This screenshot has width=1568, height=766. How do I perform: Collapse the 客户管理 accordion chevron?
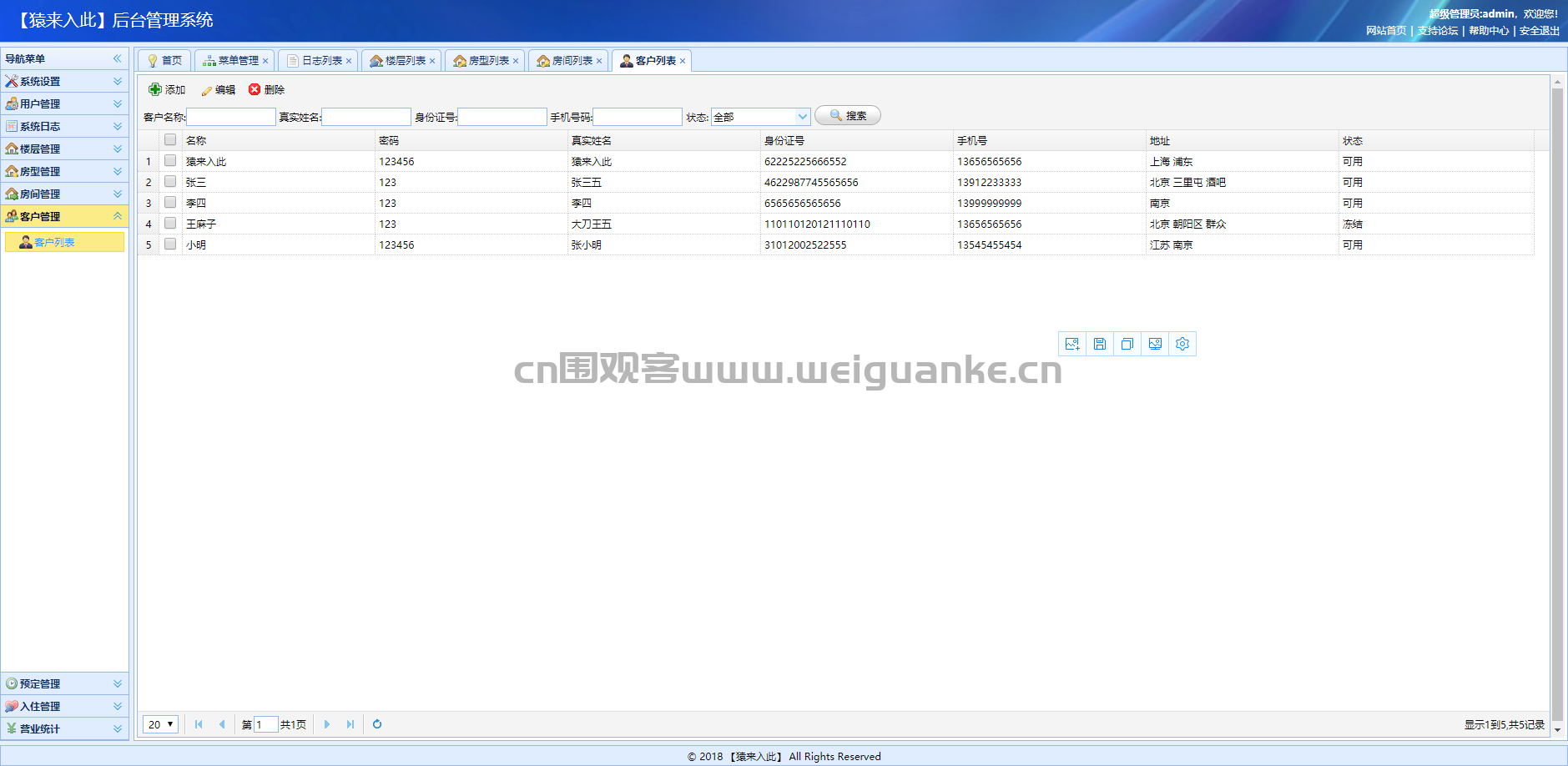pyautogui.click(x=118, y=216)
